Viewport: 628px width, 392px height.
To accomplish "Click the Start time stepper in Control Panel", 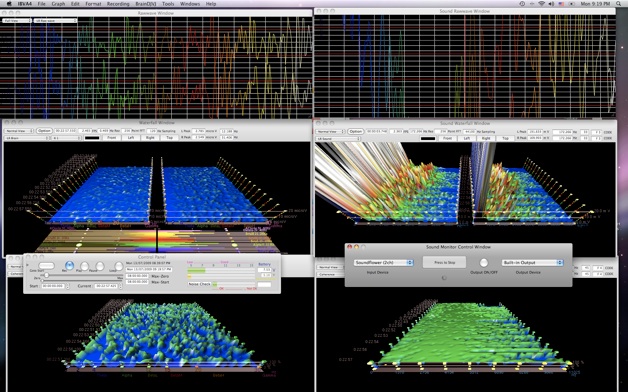I will click(67, 286).
